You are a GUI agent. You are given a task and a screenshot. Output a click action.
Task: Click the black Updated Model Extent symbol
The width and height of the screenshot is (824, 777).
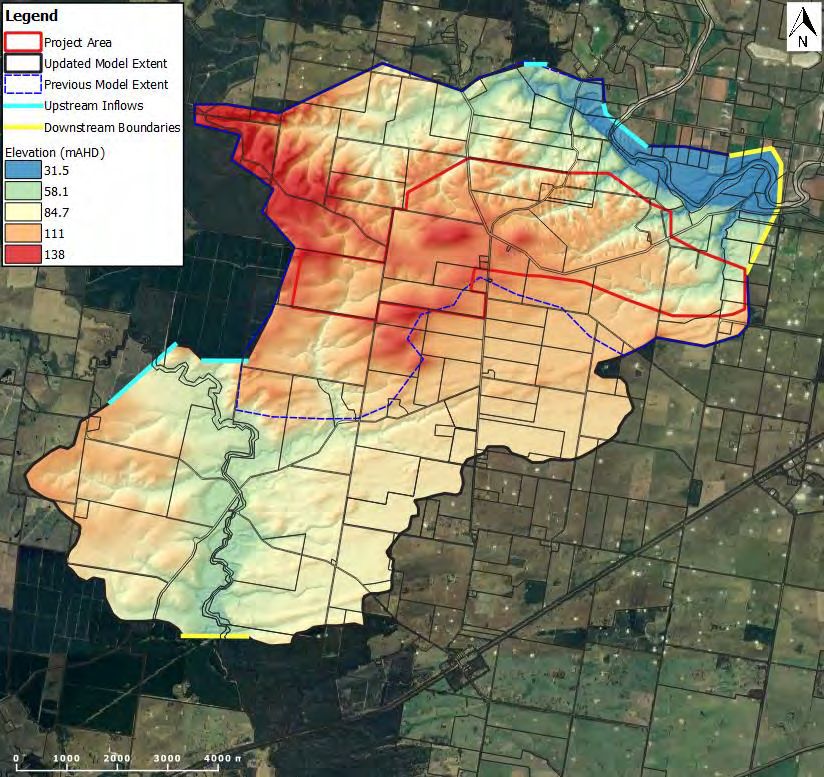click(x=23, y=64)
